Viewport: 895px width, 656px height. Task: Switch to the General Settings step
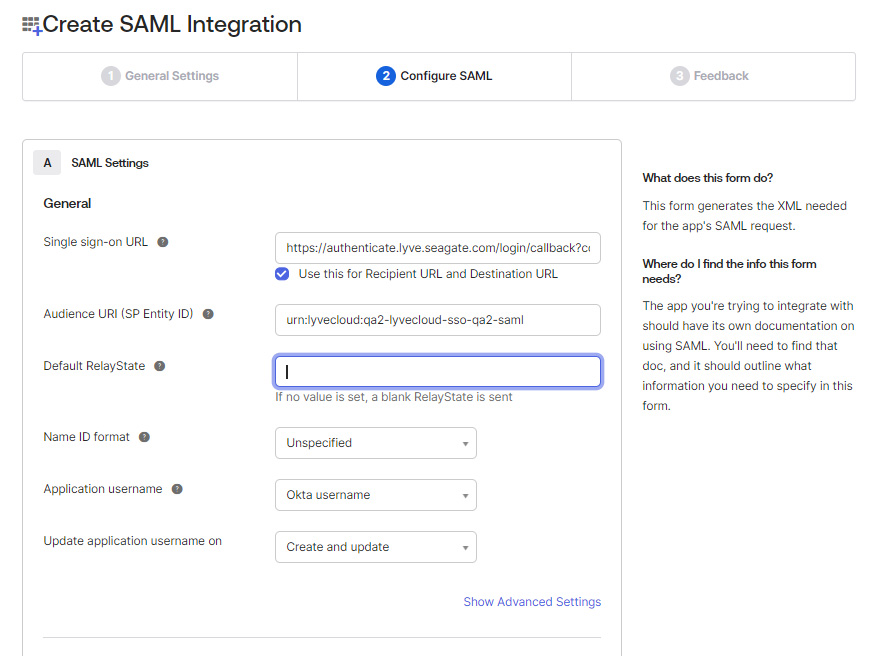tap(159, 75)
